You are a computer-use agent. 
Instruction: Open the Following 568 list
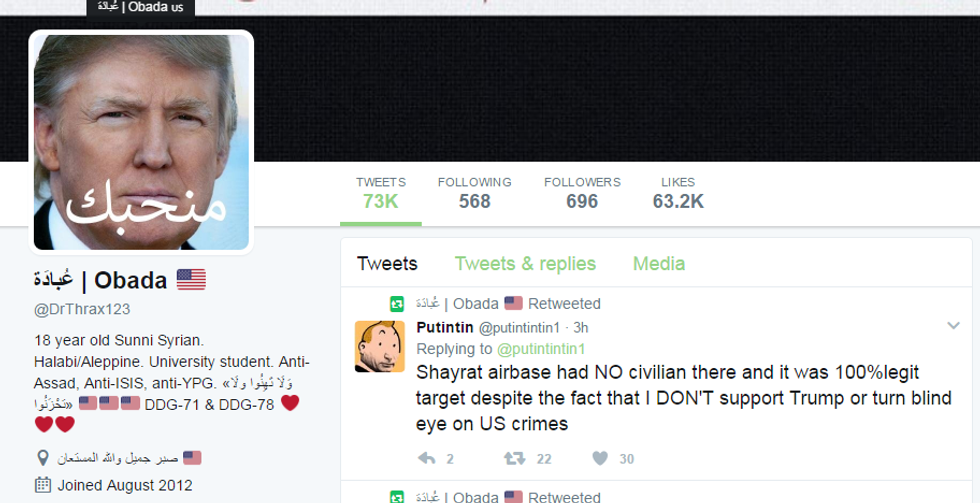(x=474, y=193)
